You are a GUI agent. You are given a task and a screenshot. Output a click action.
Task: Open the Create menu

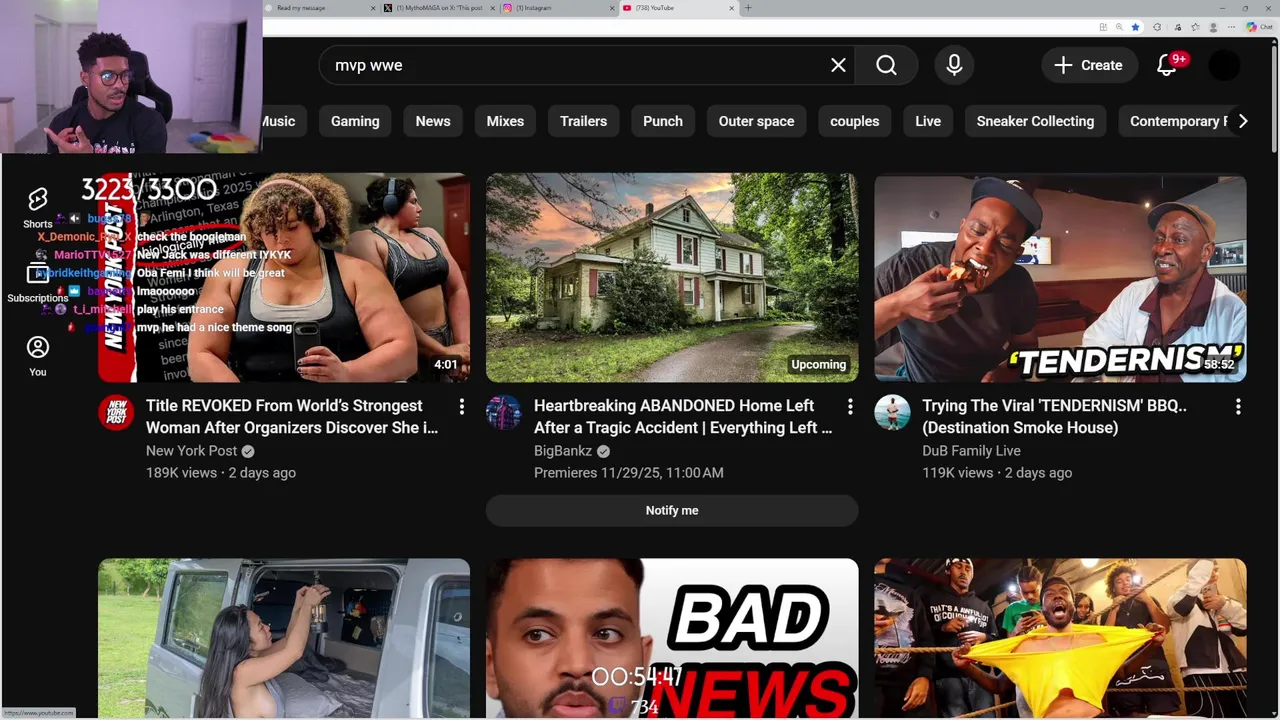(1088, 65)
